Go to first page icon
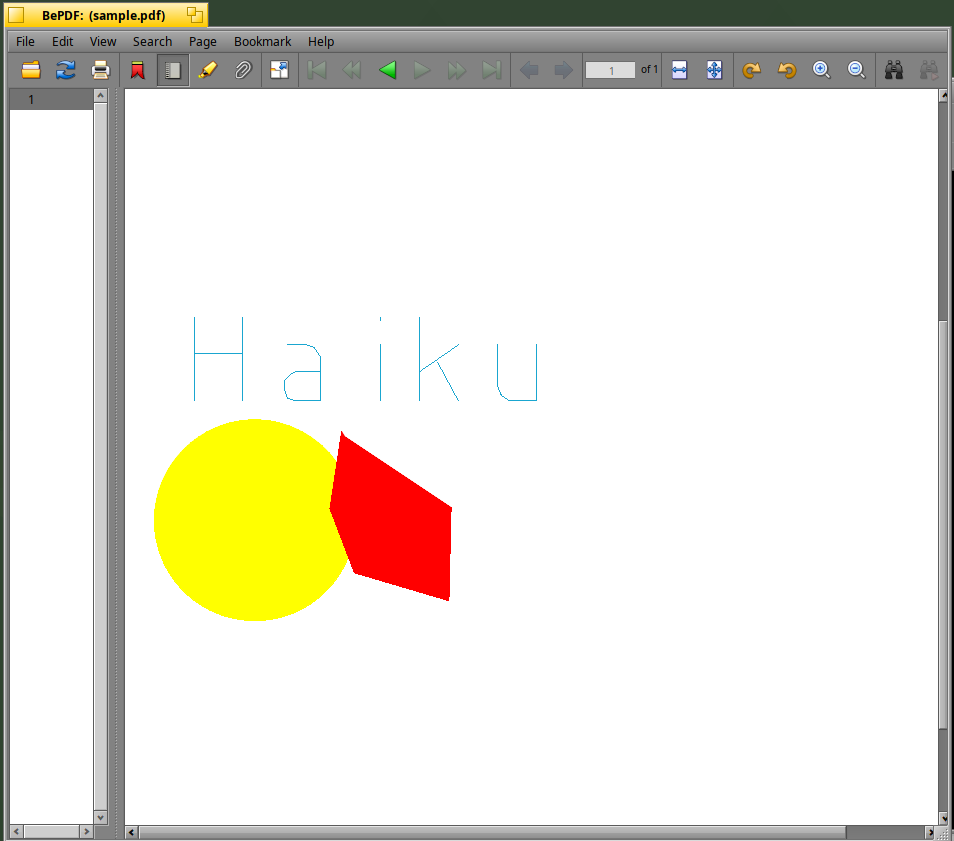This screenshot has width=954, height=841. 317,70
